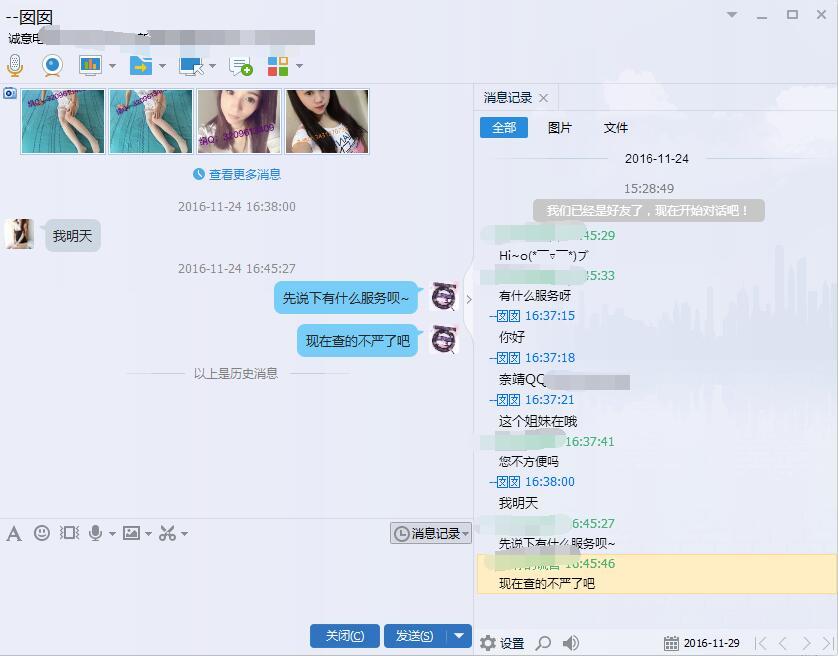Viewport: 838px width, 656px height.
Task: Click 您不方便吗 in history
Action: (529, 461)
